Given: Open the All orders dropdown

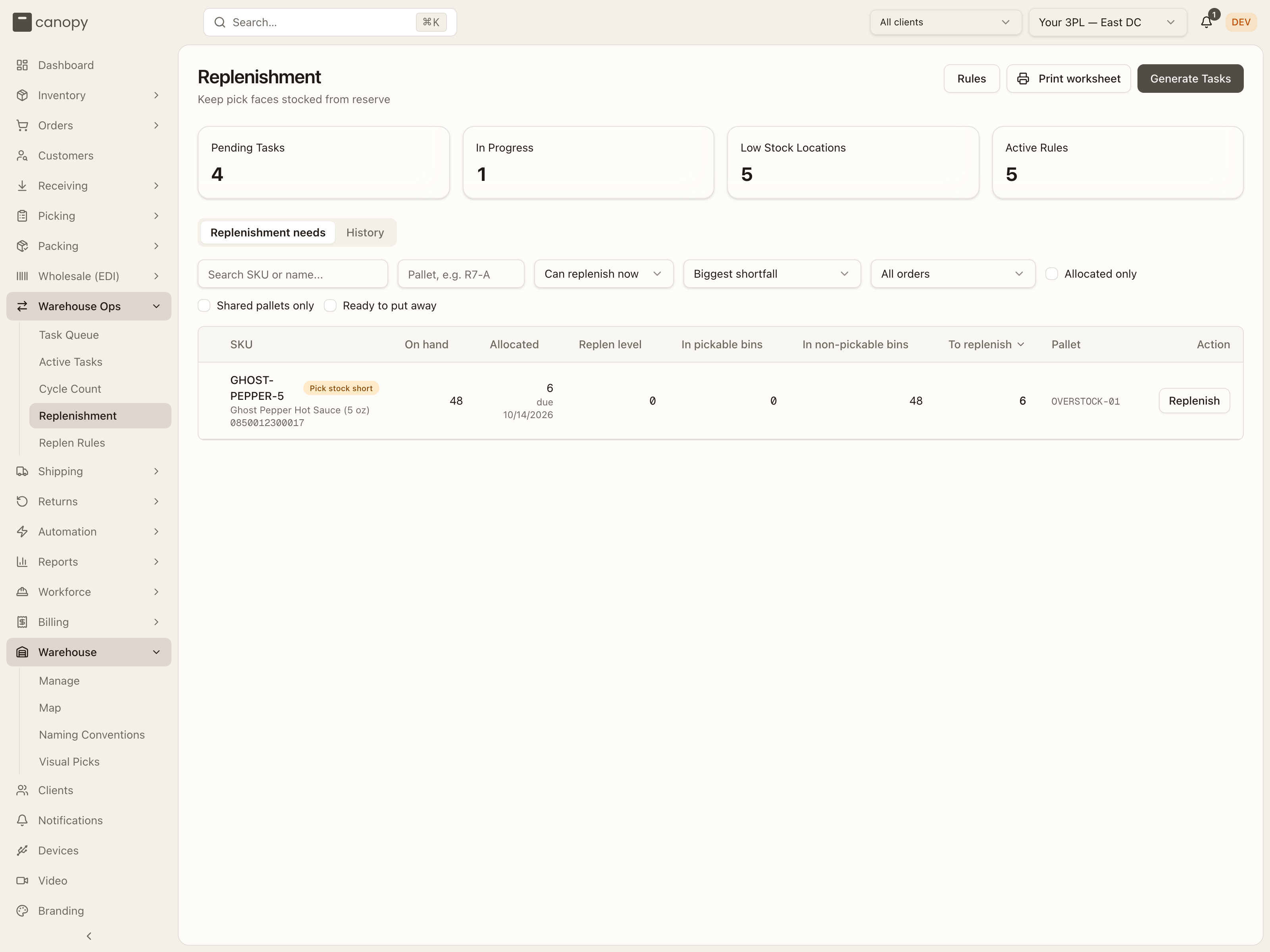Looking at the screenshot, I should 952,274.
